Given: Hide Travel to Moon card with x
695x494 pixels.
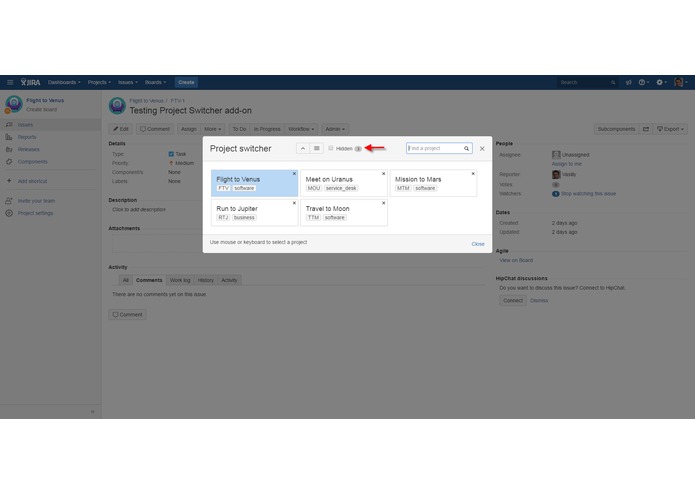Looking at the screenshot, I should [384, 203].
